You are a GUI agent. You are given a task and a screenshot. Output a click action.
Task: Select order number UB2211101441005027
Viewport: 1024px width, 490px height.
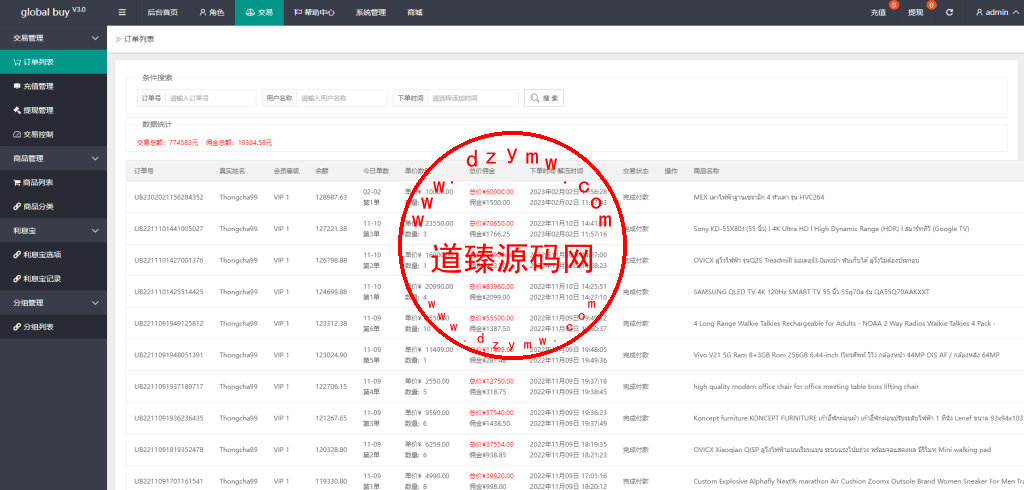coord(168,229)
